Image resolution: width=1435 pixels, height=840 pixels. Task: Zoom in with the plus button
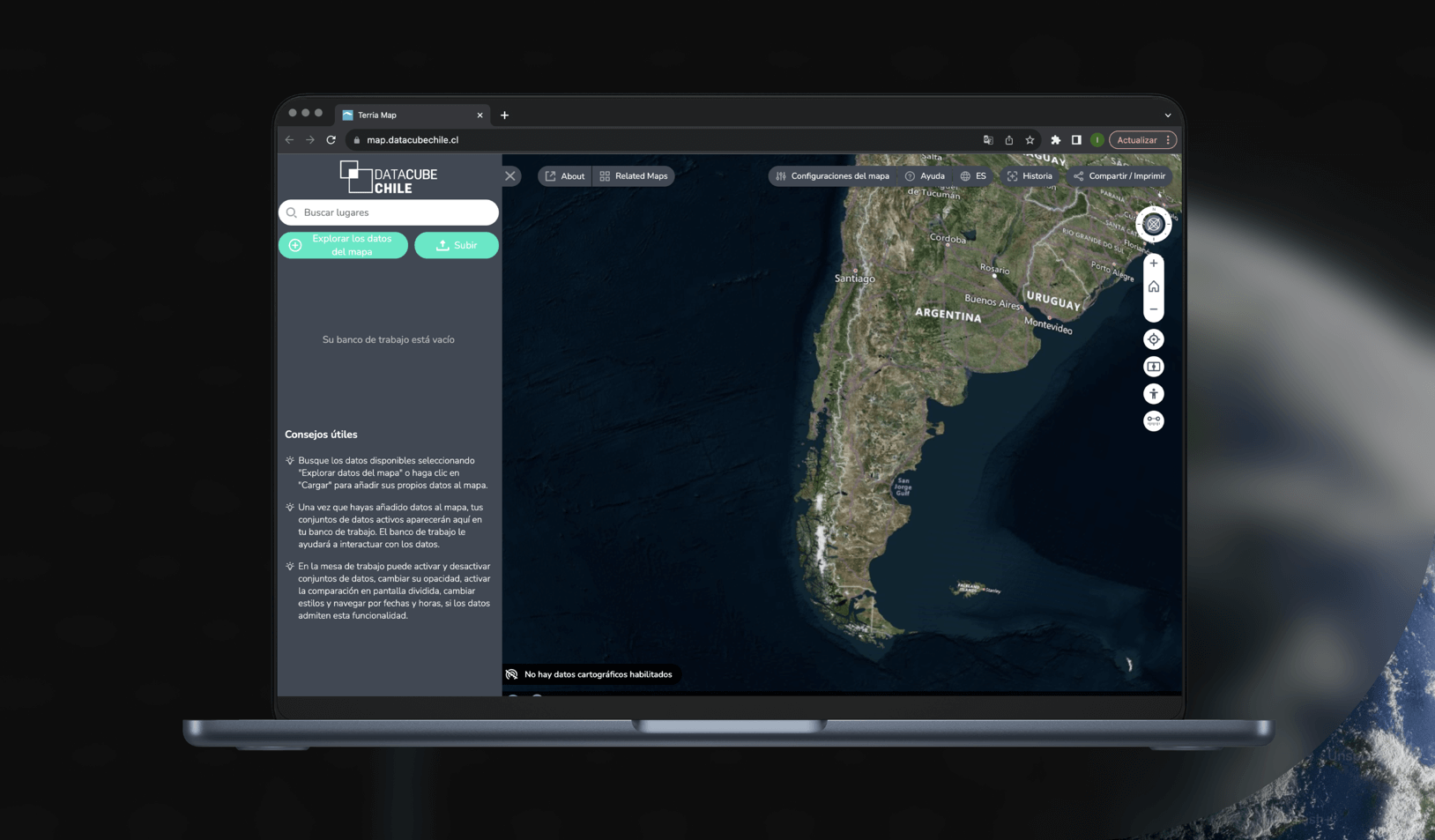click(x=1153, y=264)
